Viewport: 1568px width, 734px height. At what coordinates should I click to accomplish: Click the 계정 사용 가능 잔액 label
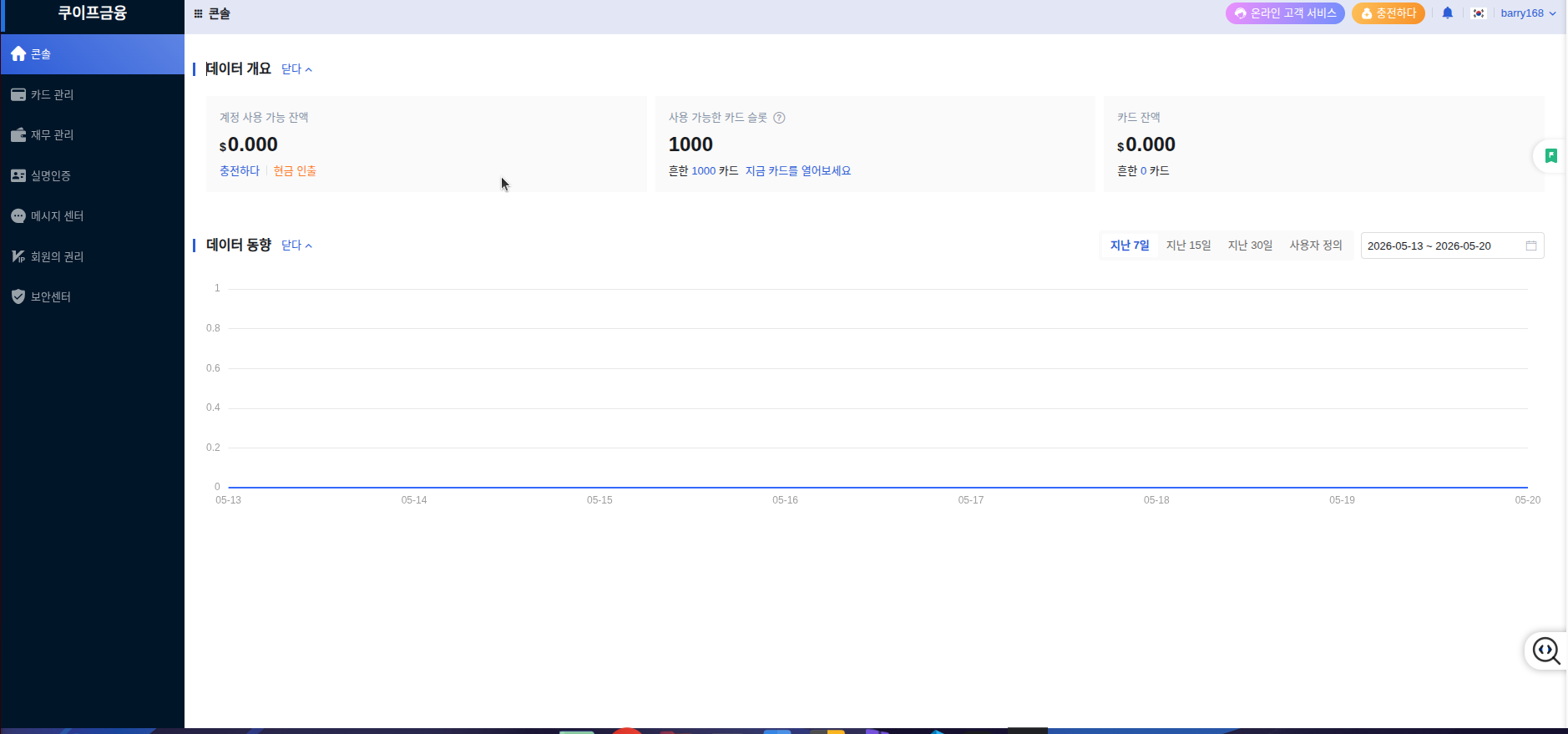pos(264,118)
